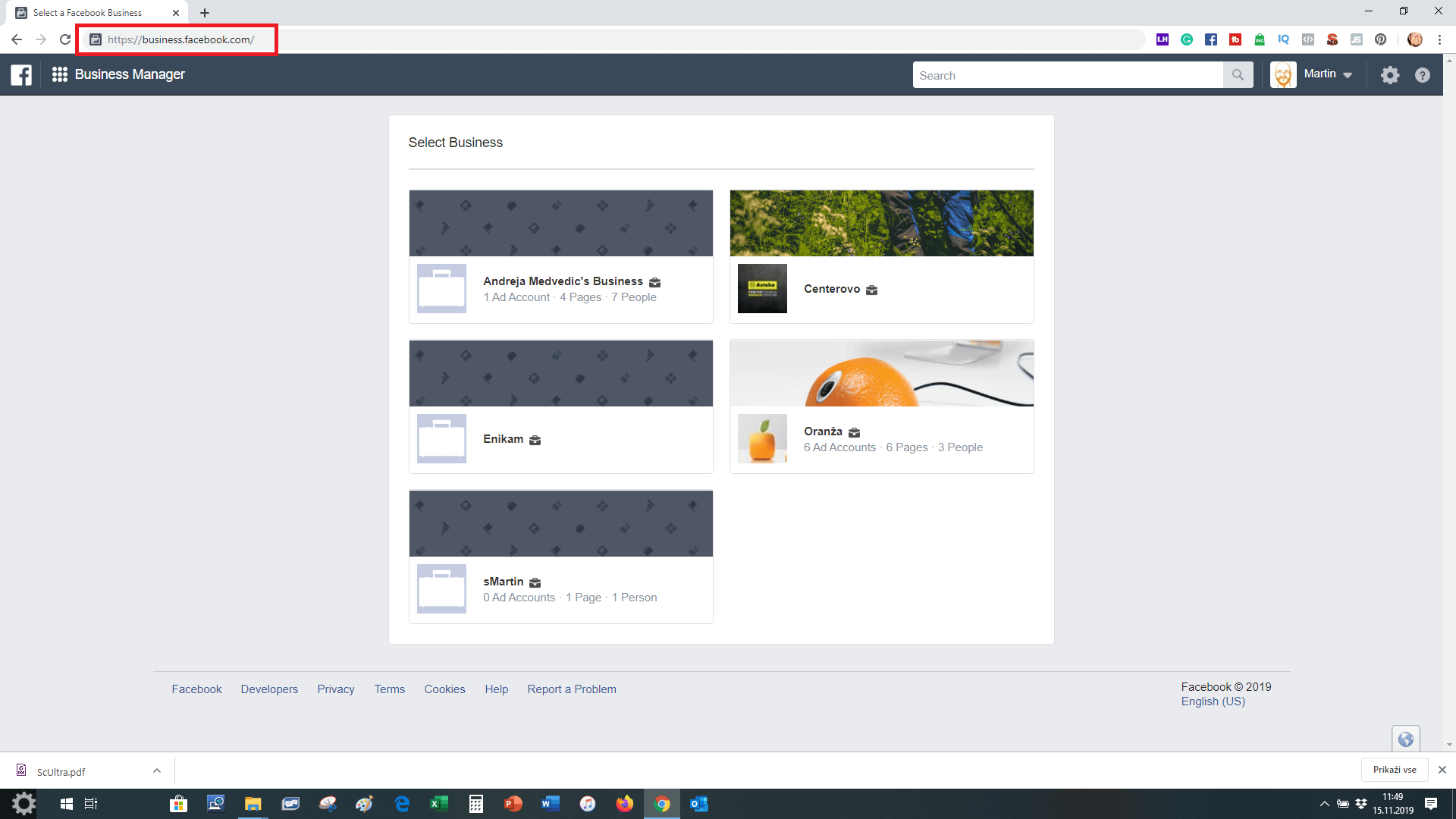Select the Oranža business
The height and width of the screenshot is (819, 1456).
pos(823,431)
